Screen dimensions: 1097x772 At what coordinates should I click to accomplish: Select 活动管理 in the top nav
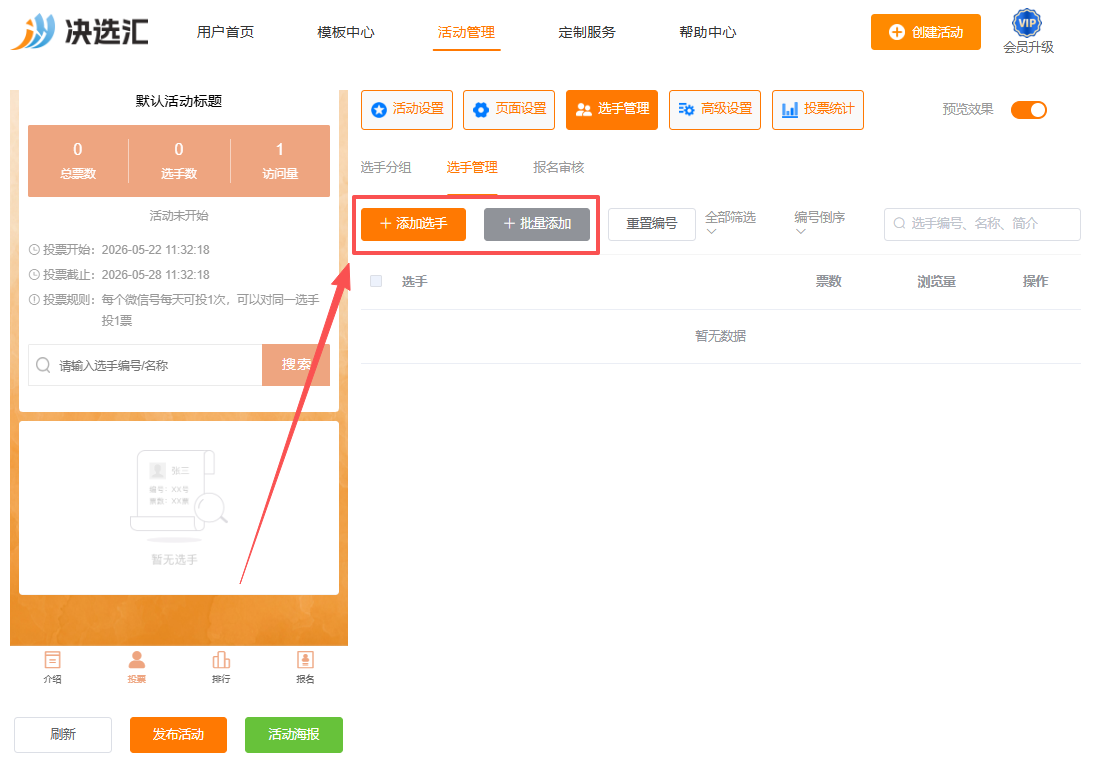[x=466, y=32]
